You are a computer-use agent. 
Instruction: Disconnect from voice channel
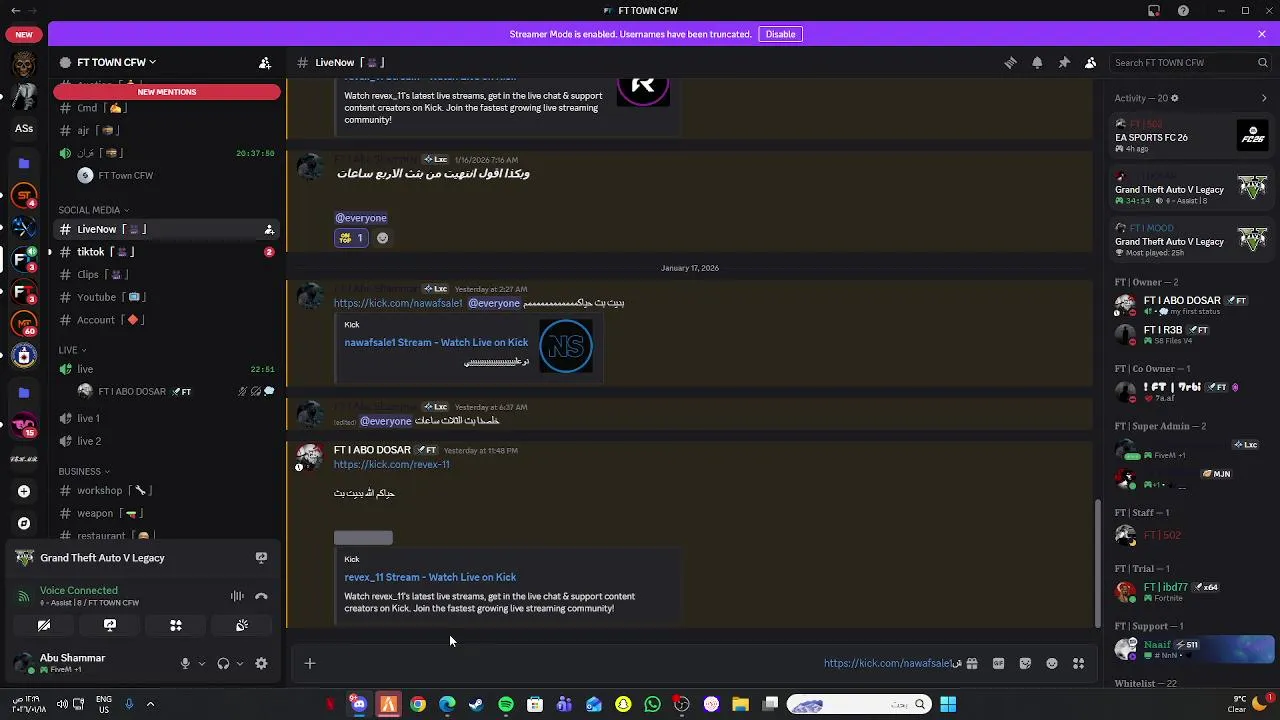(261, 597)
